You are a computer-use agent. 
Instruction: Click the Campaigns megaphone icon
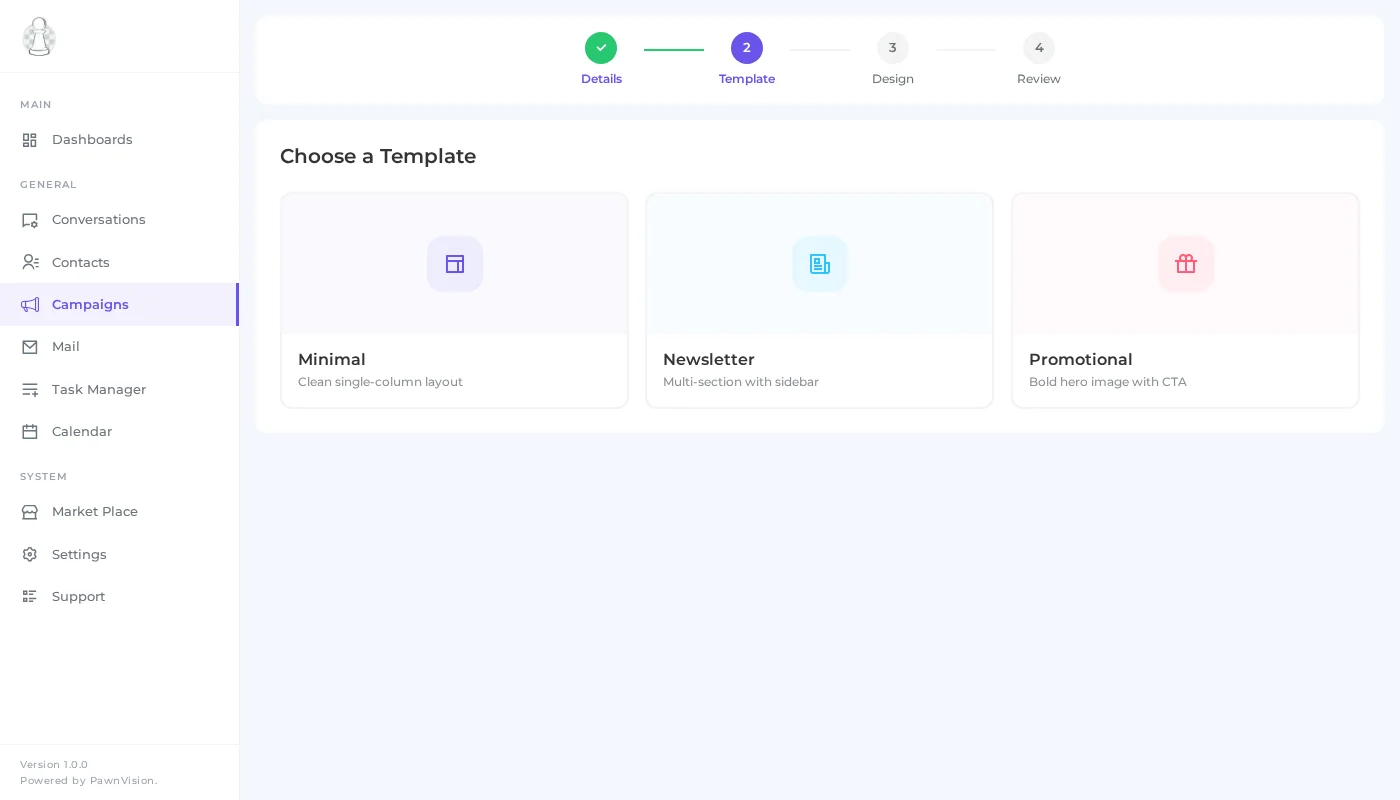30,305
